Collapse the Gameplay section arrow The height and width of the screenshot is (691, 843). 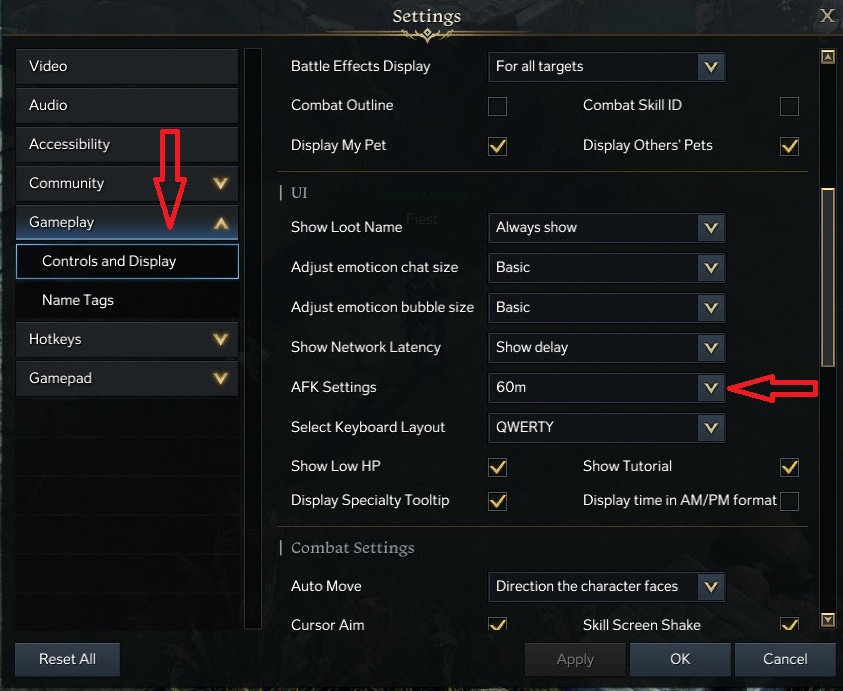[221, 223]
